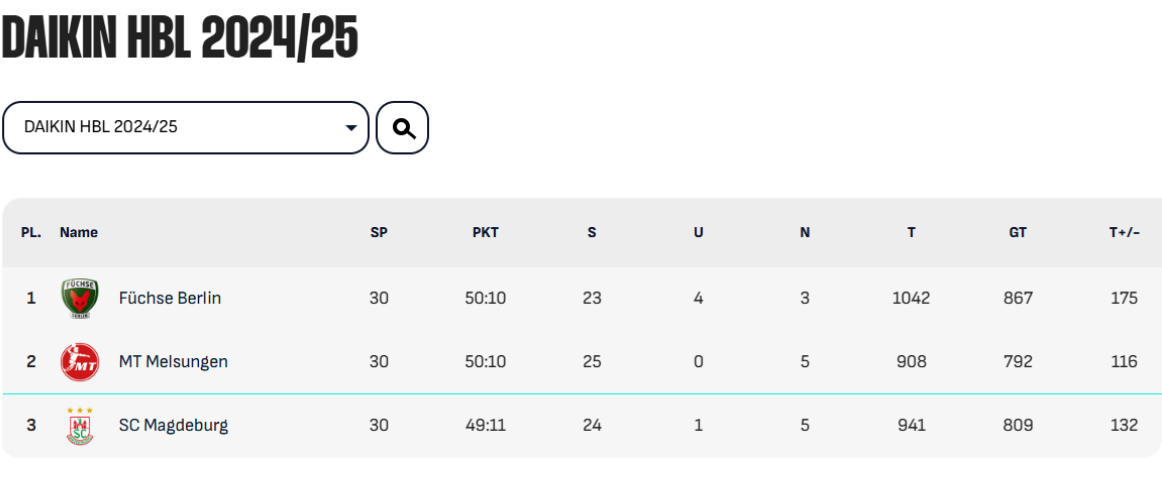1162x497 pixels.
Task: Open the DAIKIN HBL 2024/25 season dropdown
Action: click(185, 127)
